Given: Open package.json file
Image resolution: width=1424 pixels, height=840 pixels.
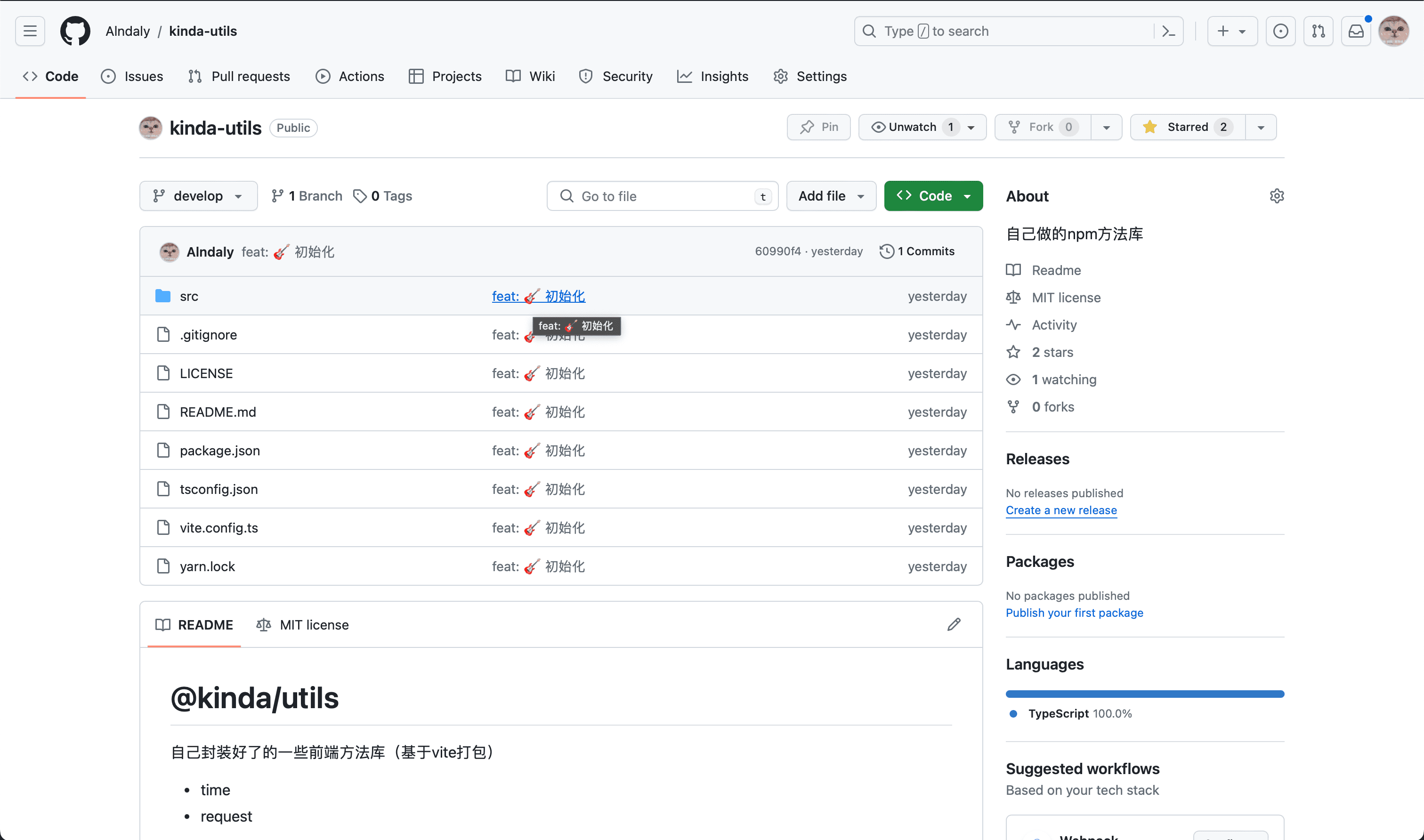Looking at the screenshot, I should pos(219,450).
